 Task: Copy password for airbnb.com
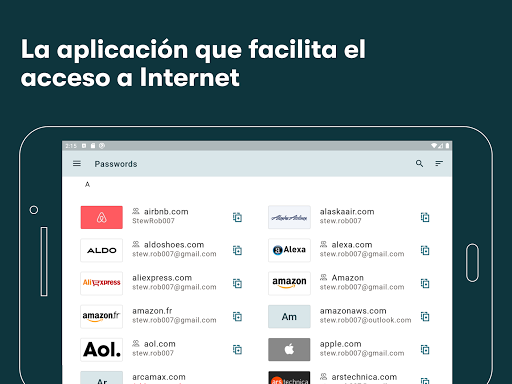[x=237, y=217]
